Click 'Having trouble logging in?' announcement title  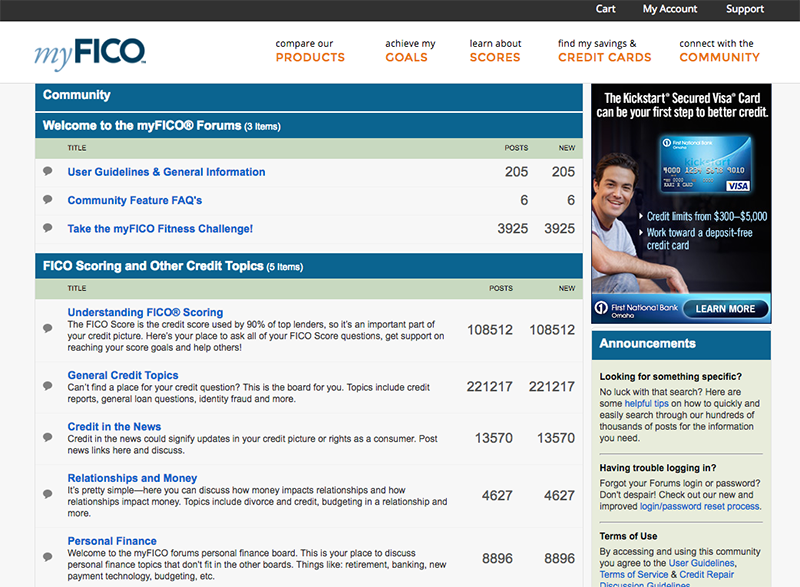point(658,468)
